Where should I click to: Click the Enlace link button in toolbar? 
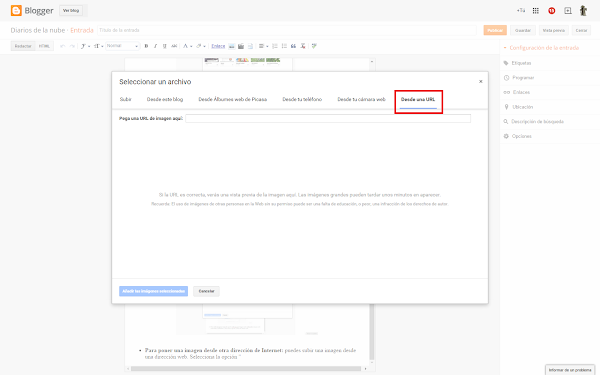pyautogui.click(x=218, y=46)
